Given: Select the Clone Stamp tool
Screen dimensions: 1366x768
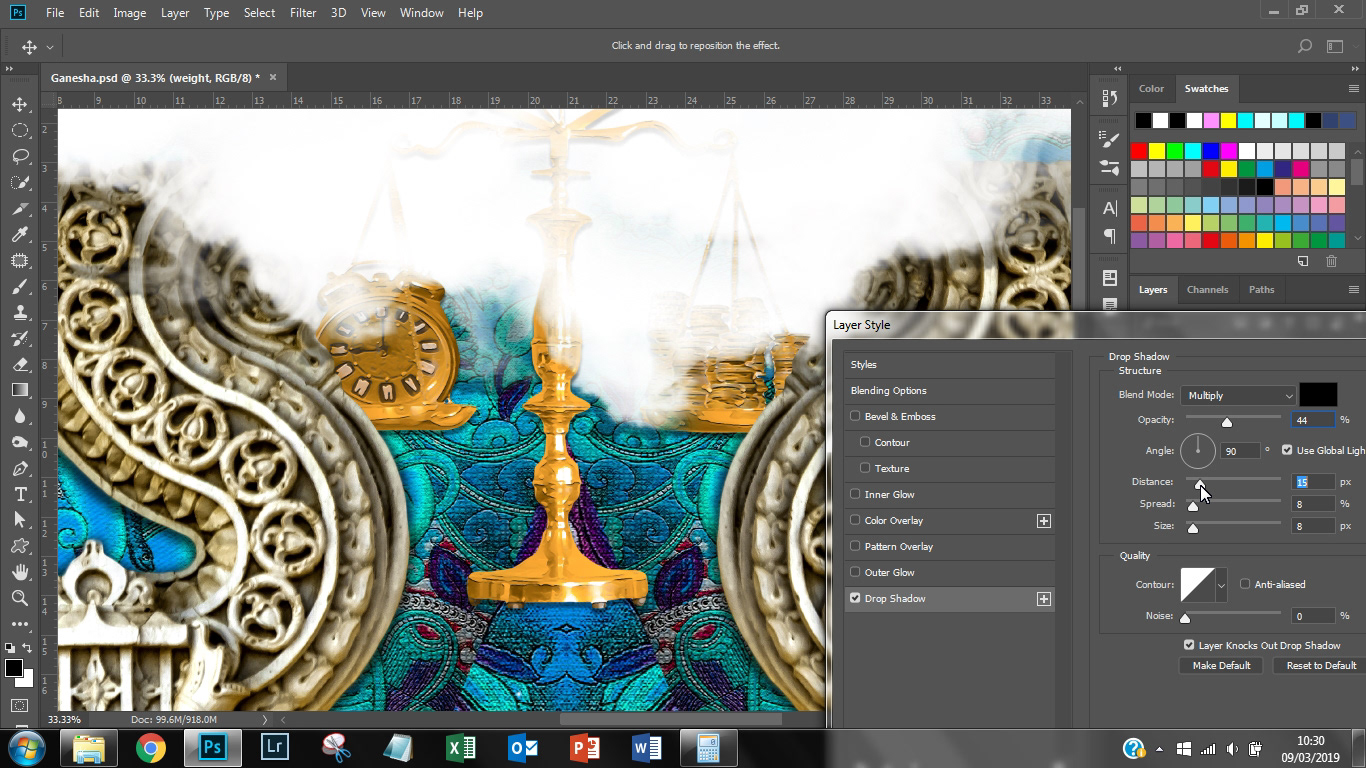Looking at the screenshot, I should click(x=20, y=313).
